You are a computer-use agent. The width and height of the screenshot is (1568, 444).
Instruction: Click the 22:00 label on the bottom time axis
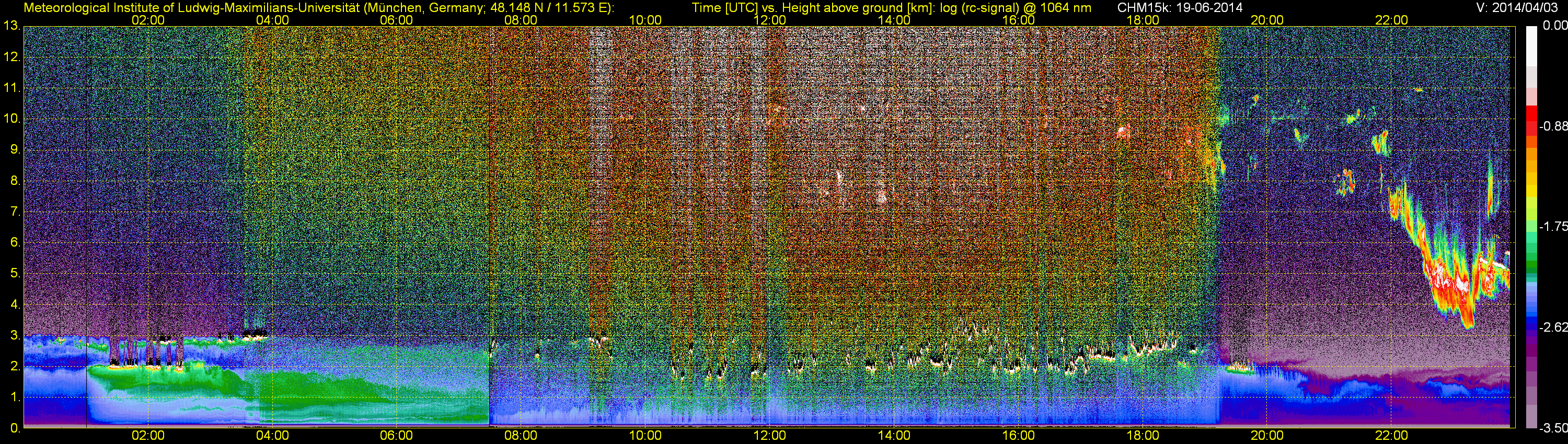(x=1391, y=436)
